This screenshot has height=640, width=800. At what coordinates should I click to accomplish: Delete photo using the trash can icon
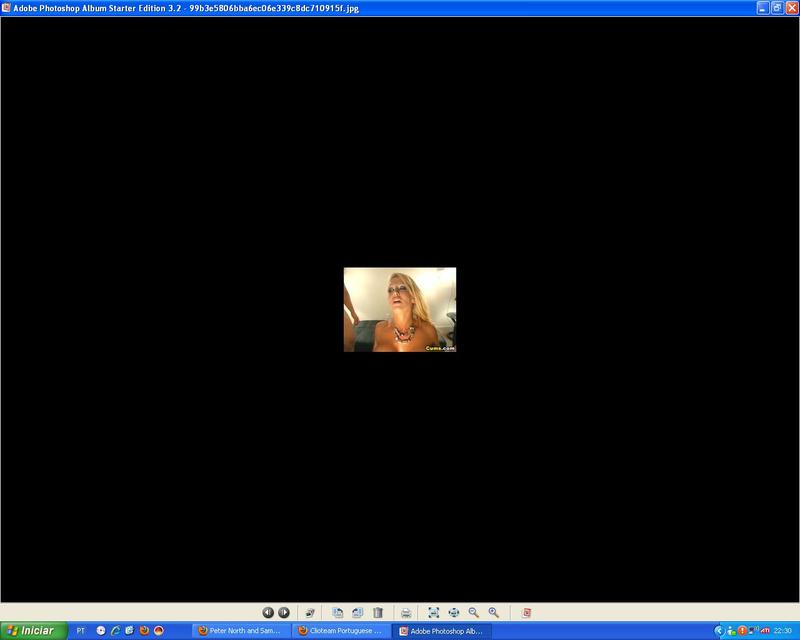click(x=378, y=612)
